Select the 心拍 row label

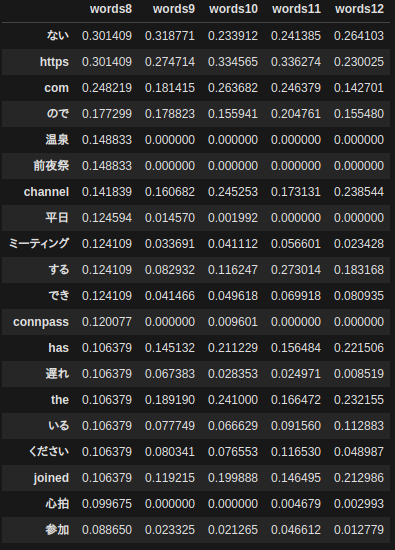(x=57, y=504)
